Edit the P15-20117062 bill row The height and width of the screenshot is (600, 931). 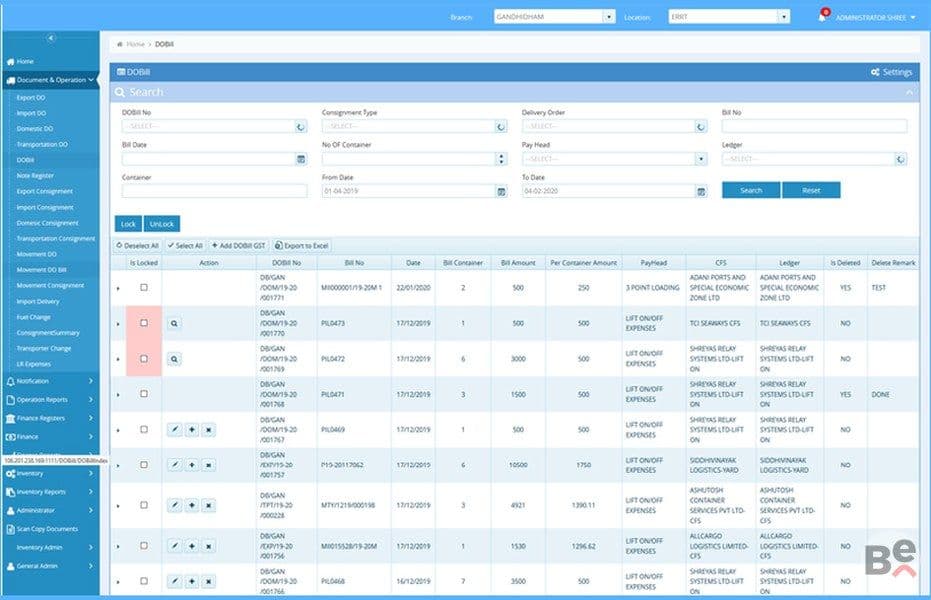[x=175, y=465]
